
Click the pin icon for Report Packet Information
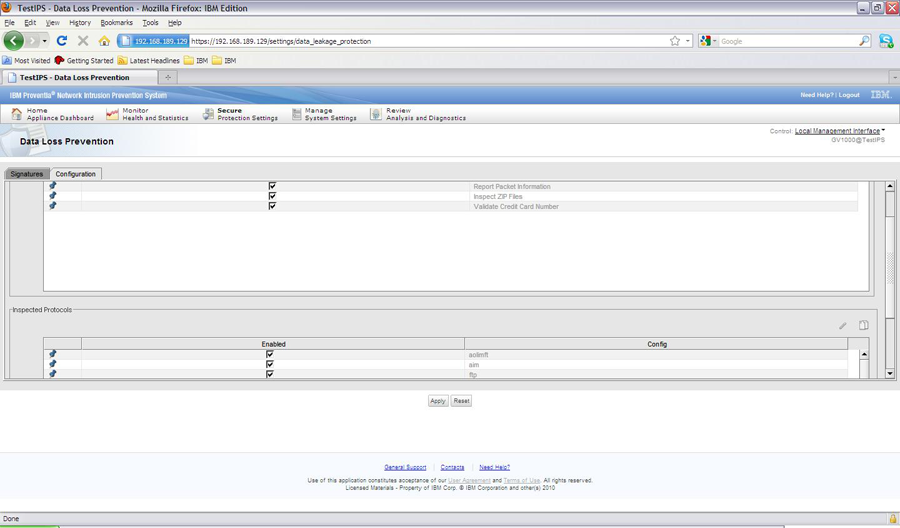pos(53,185)
